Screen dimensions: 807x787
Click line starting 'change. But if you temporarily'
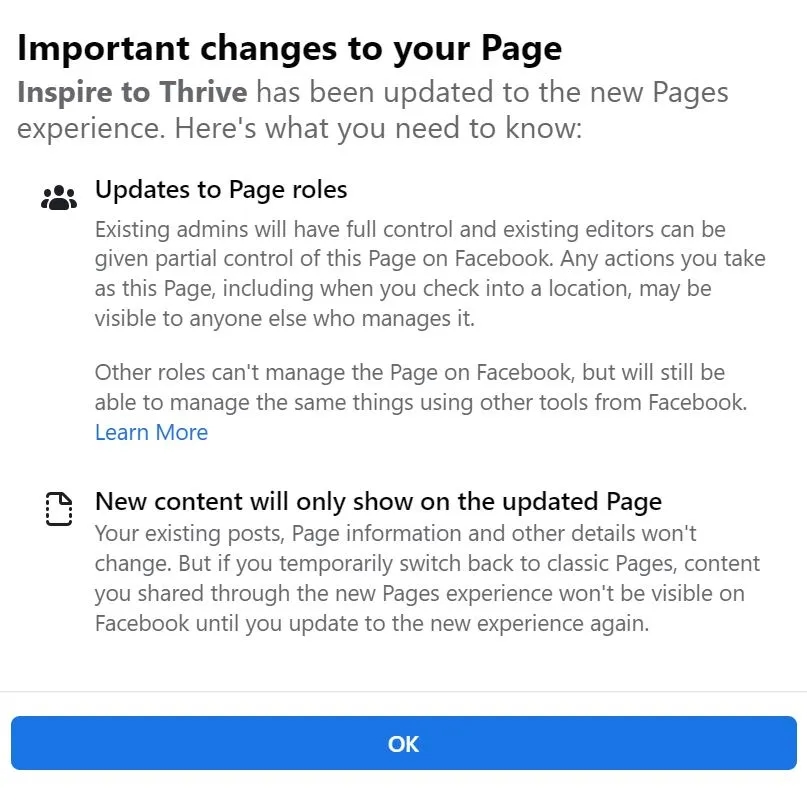tap(427, 564)
